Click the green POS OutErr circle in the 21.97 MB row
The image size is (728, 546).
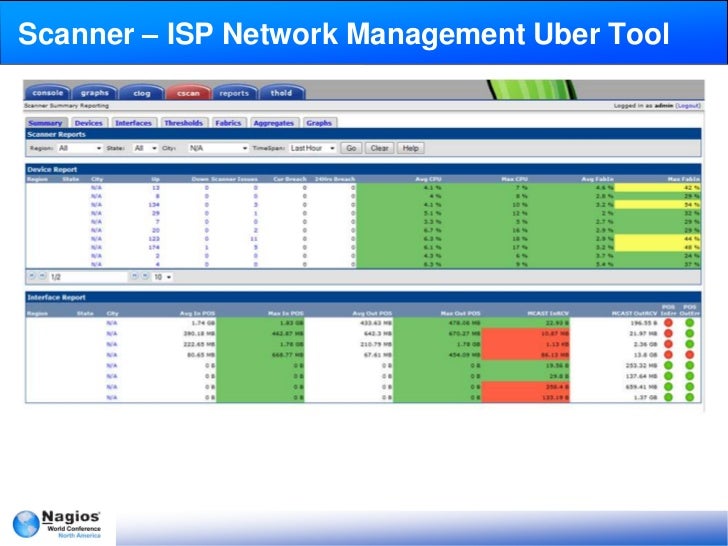(x=689, y=333)
